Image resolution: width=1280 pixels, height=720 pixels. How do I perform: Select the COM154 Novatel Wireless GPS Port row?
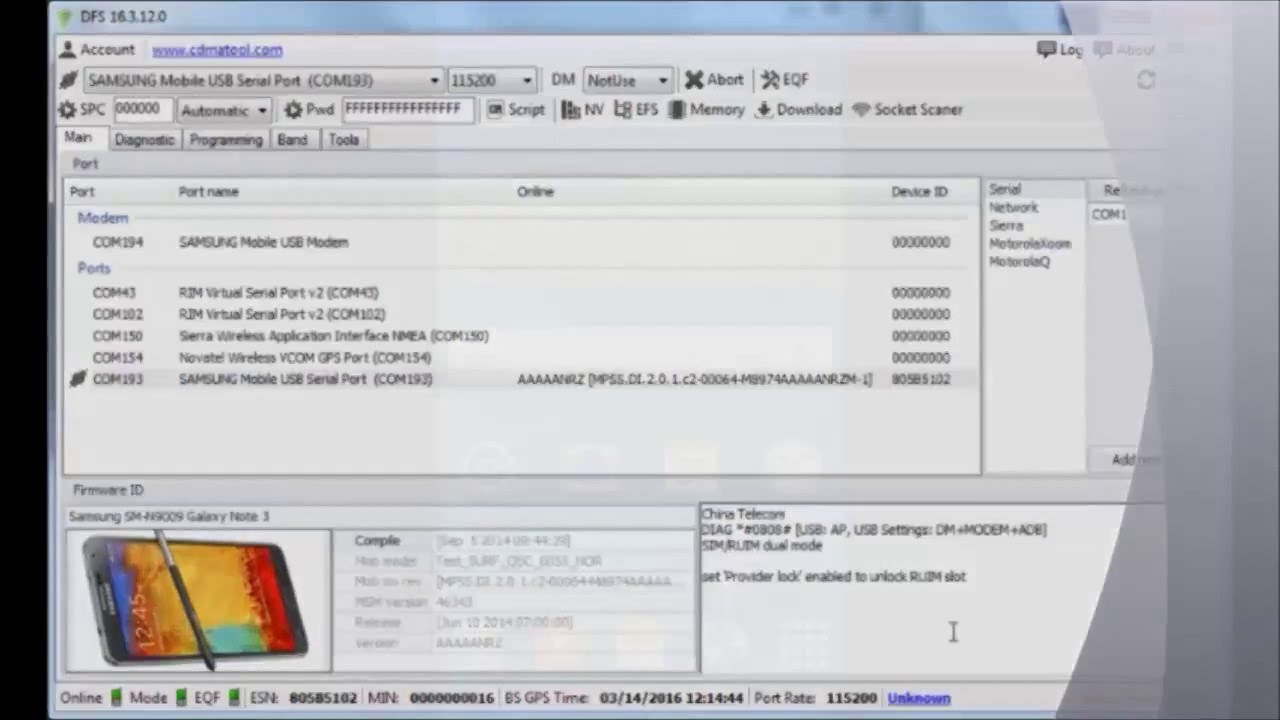pos(521,357)
